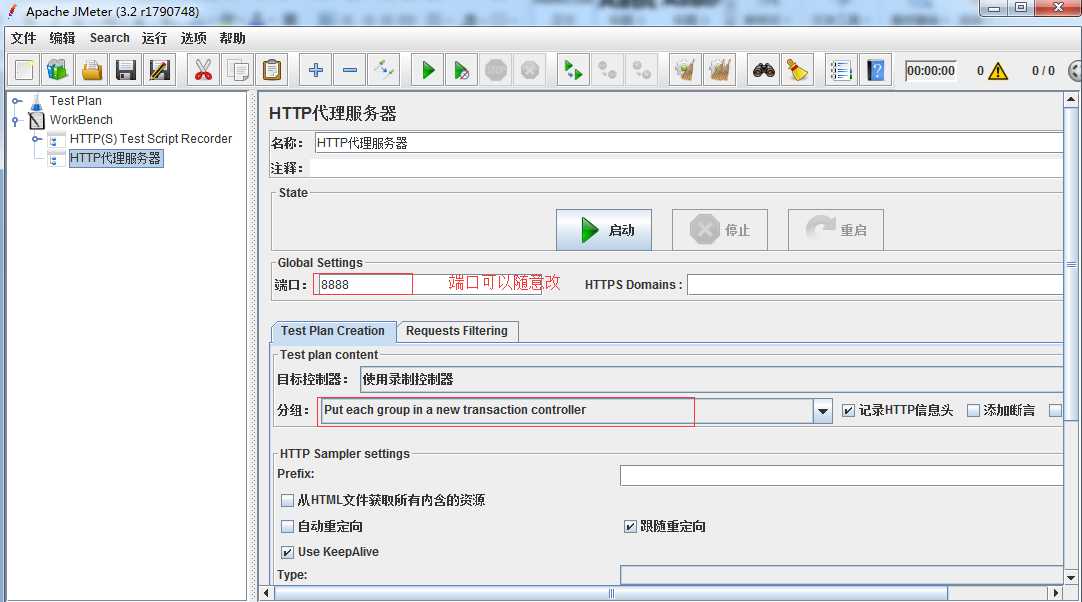Click the 名称 name input field
This screenshot has width=1082, height=602.
coord(689,143)
